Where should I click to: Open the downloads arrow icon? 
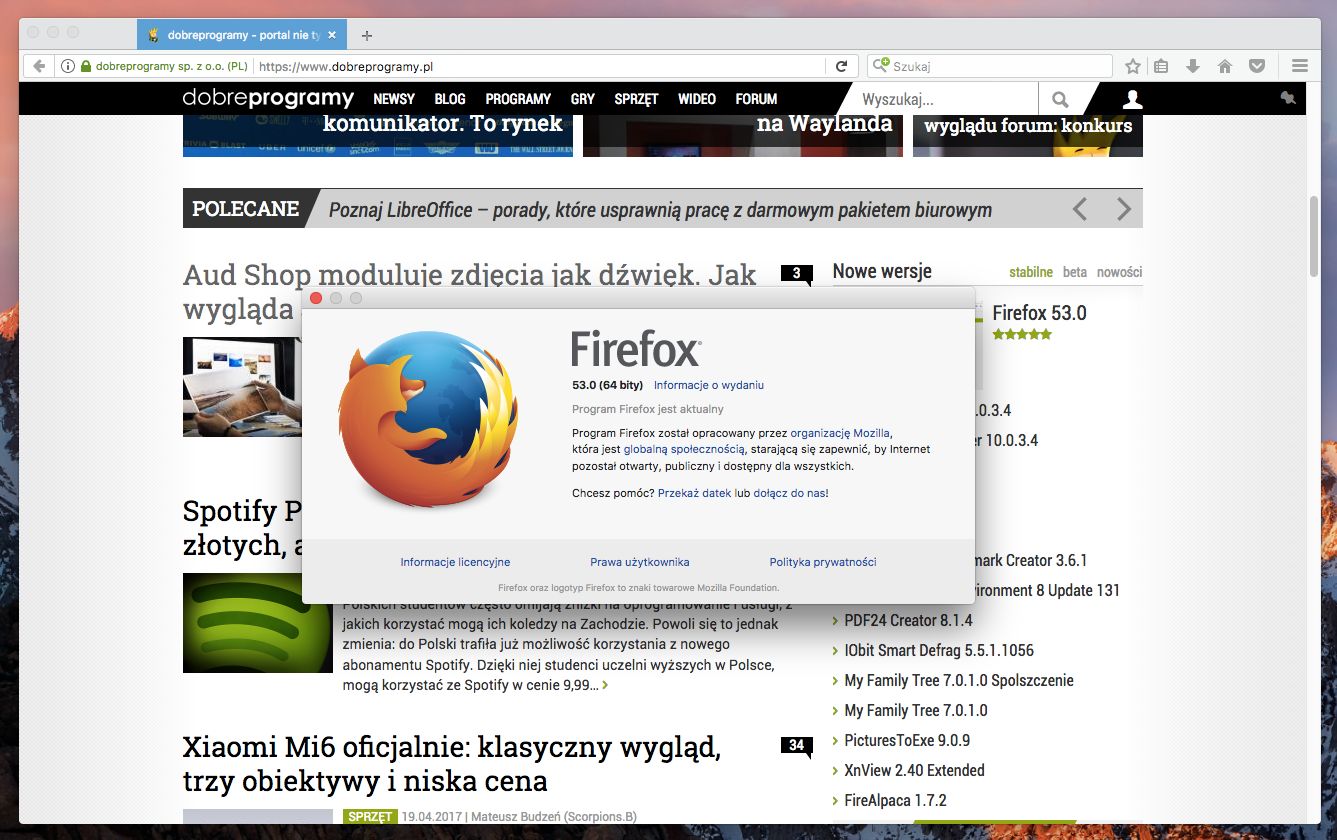pyautogui.click(x=1193, y=66)
